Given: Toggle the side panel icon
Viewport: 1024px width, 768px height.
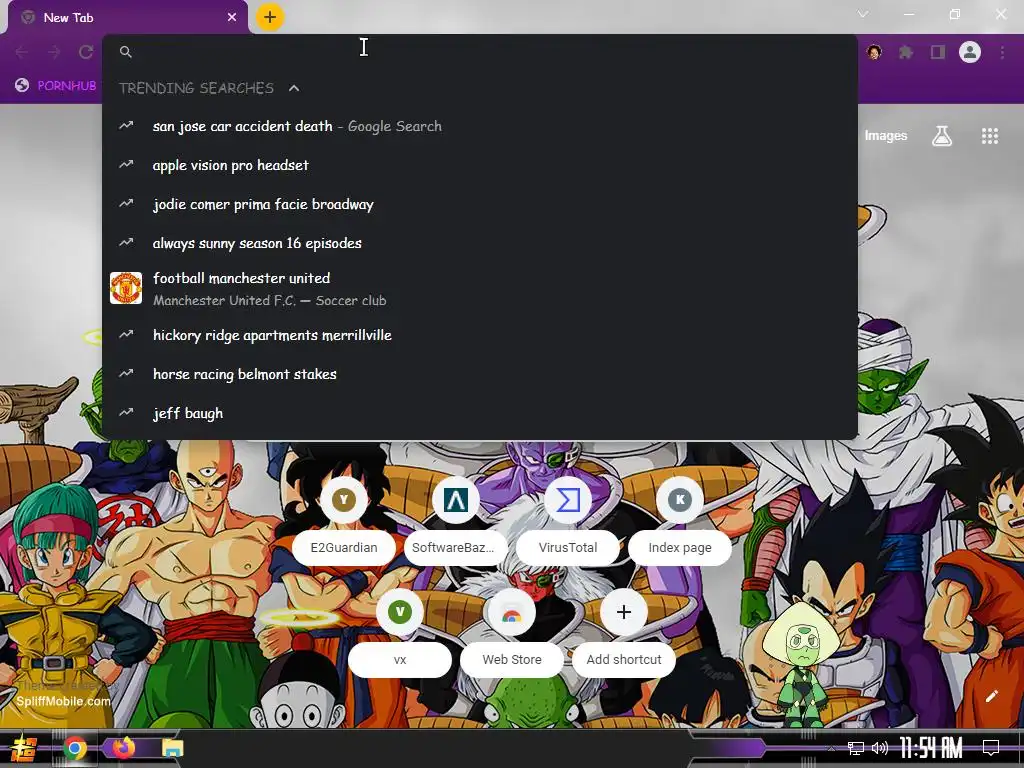Looking at the screenshot, I should [938, 52].
